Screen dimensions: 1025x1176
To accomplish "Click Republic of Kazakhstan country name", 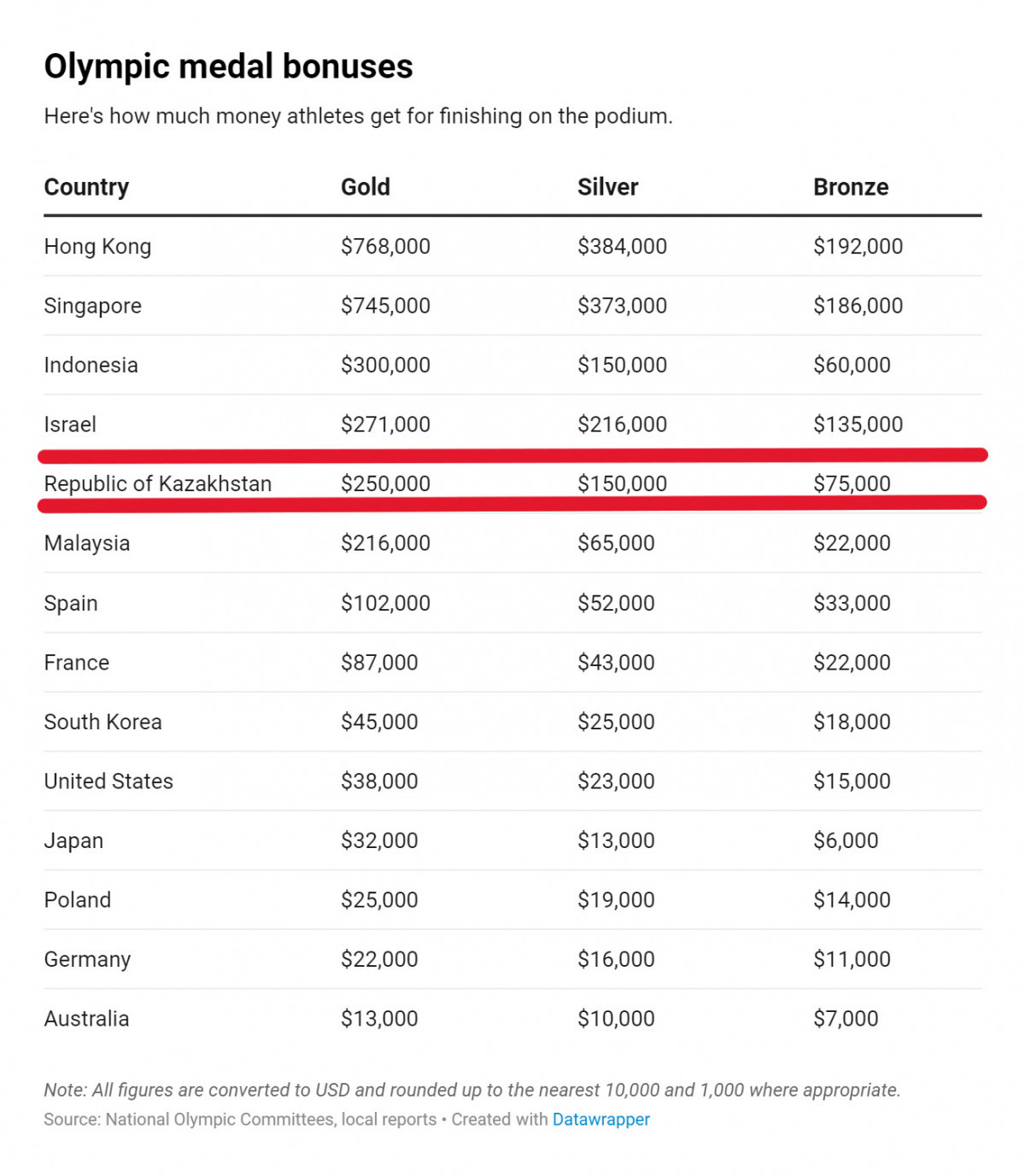I will pos(157,483).
